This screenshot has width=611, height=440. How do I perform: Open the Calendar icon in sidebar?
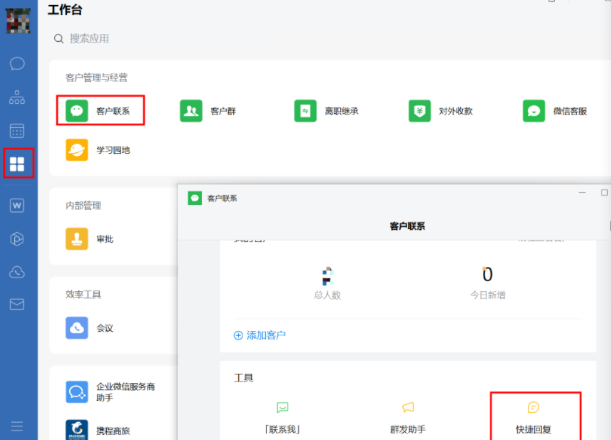click(17, 131)
